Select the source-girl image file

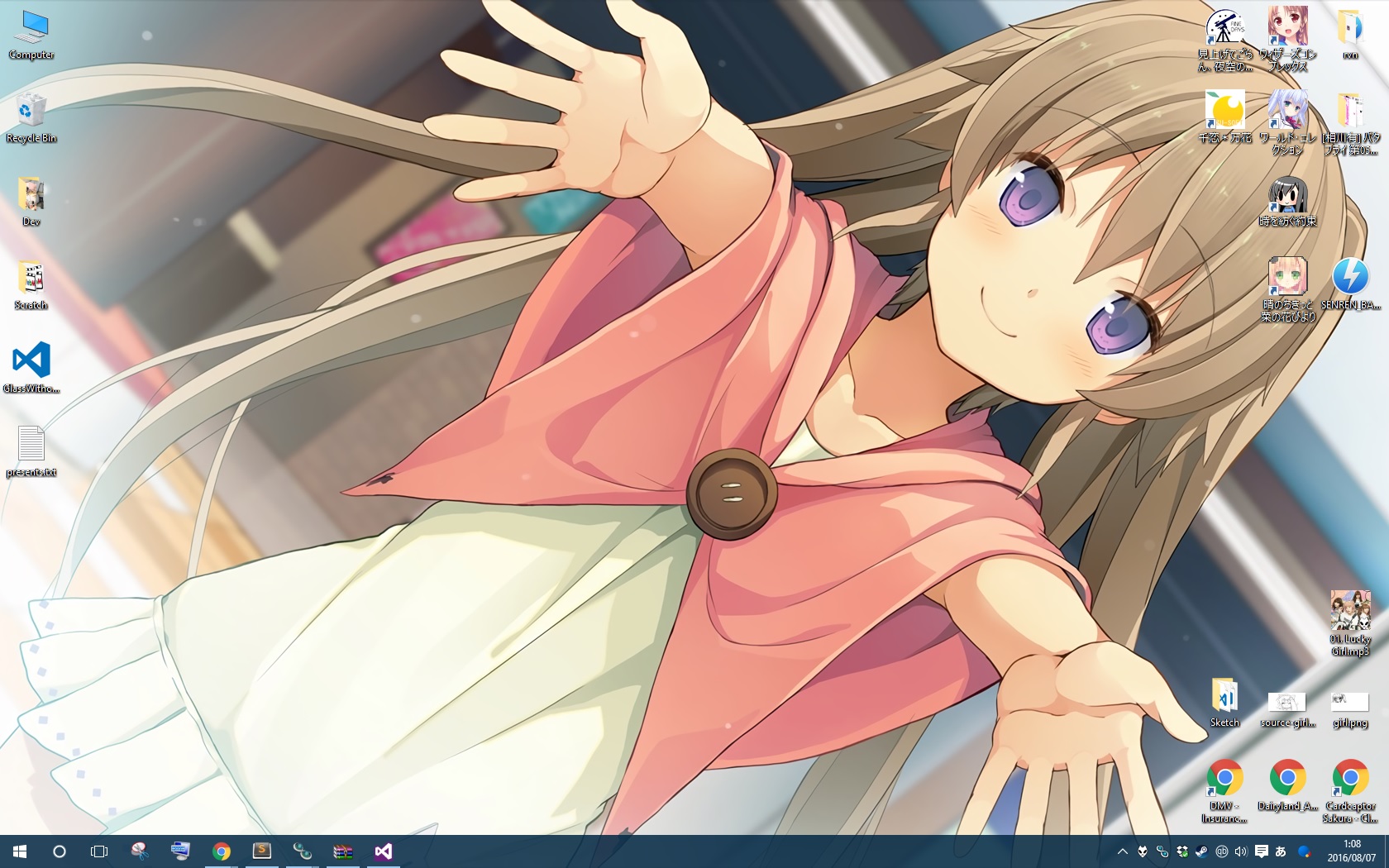pos(1287,709)
